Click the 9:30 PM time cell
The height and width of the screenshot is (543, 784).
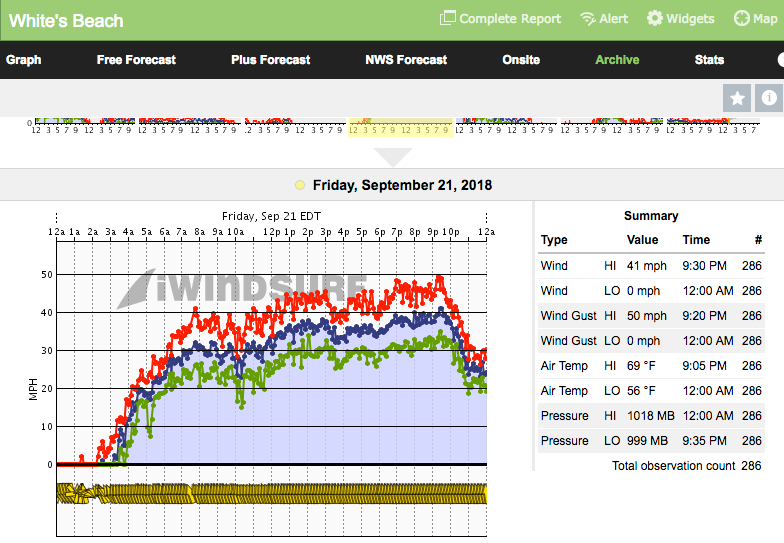704,266
